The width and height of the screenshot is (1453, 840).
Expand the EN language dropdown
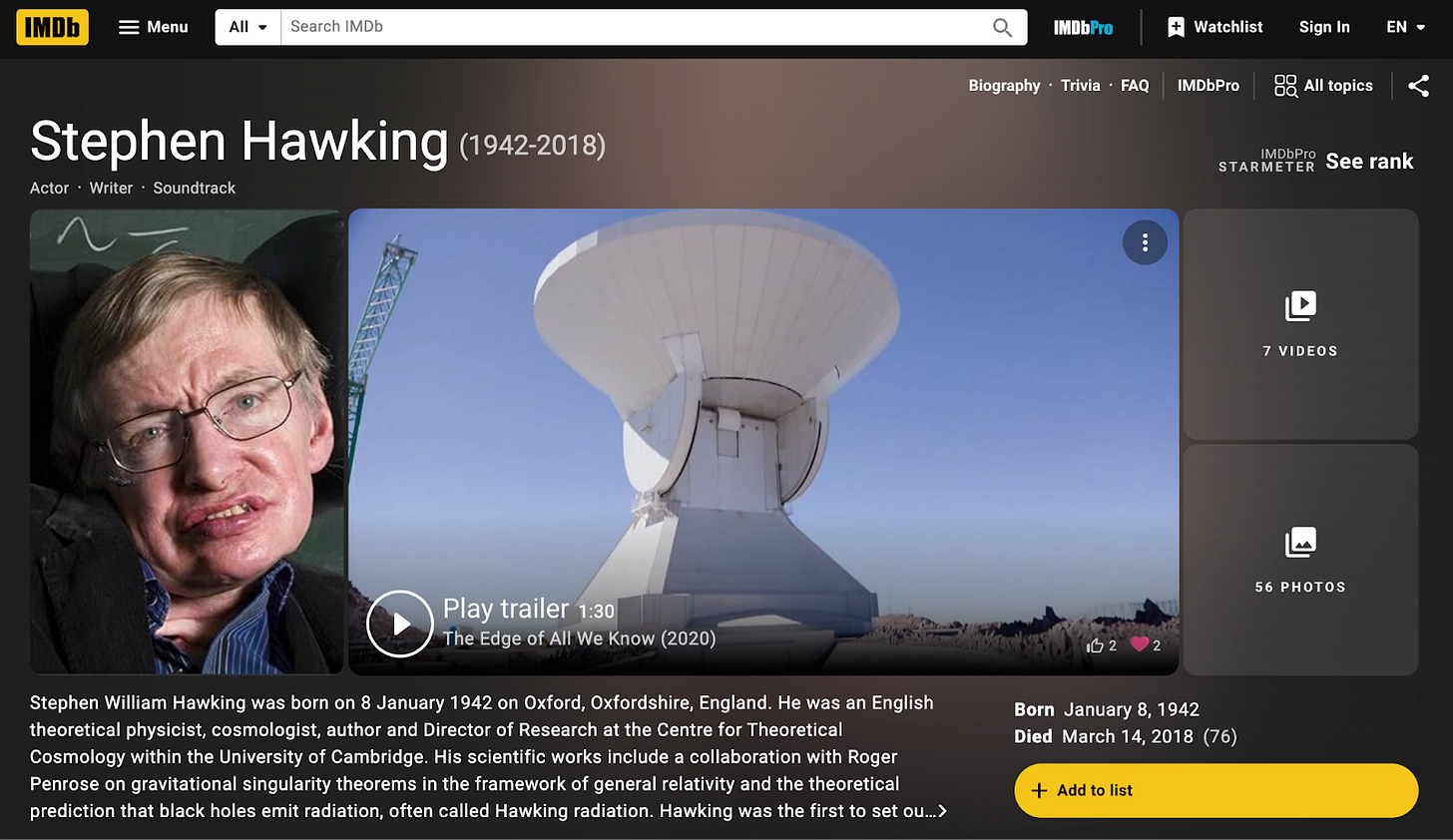[1406, 27]
